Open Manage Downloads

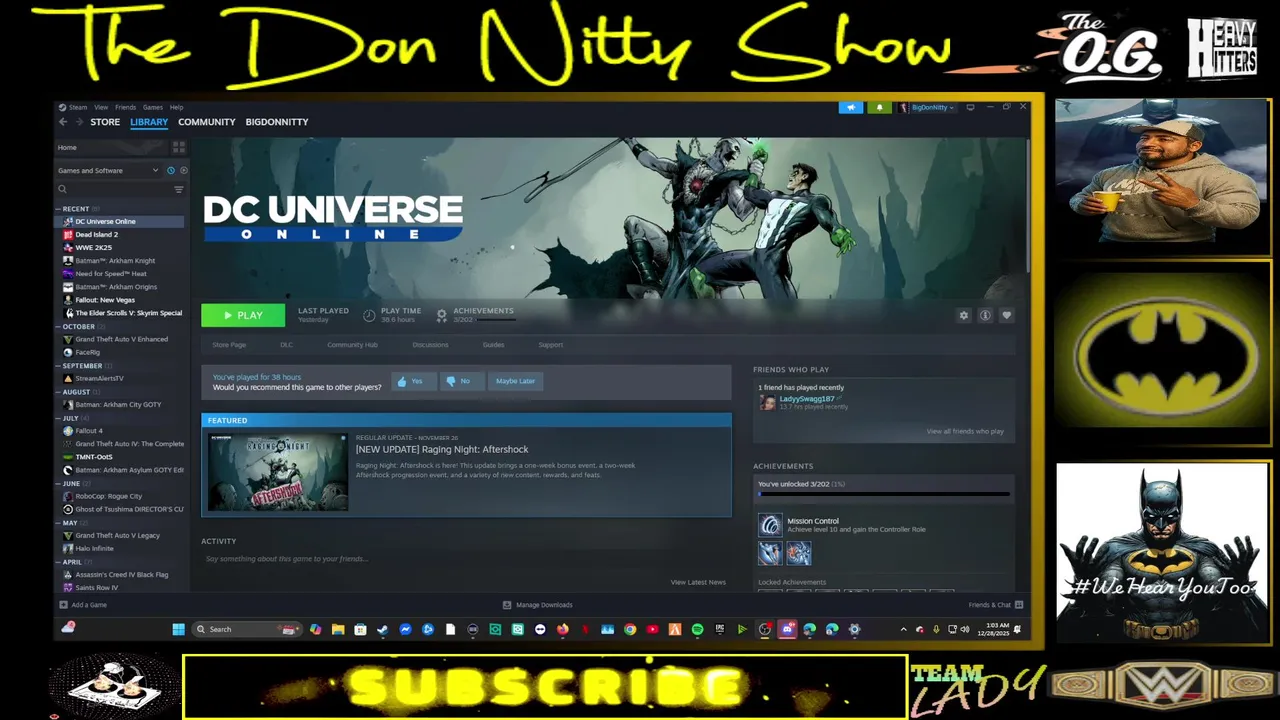coord(537,605)
